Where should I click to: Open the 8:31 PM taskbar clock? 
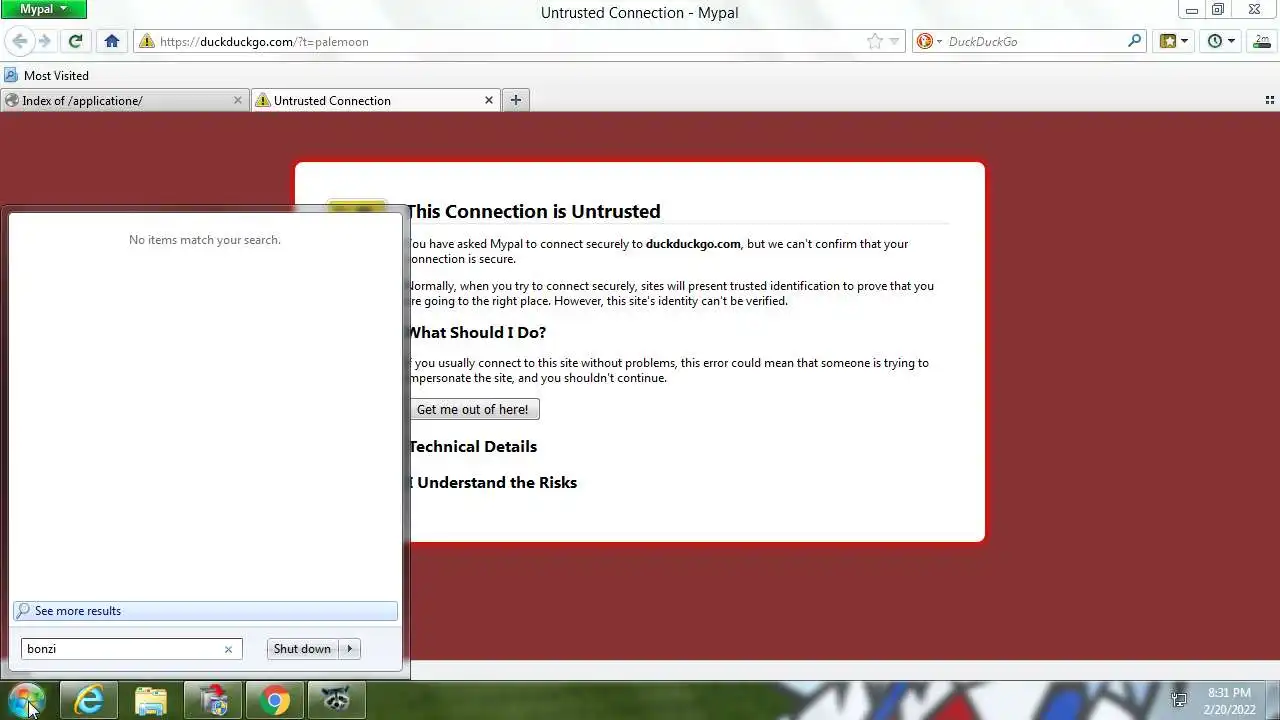coord(1230,701)
